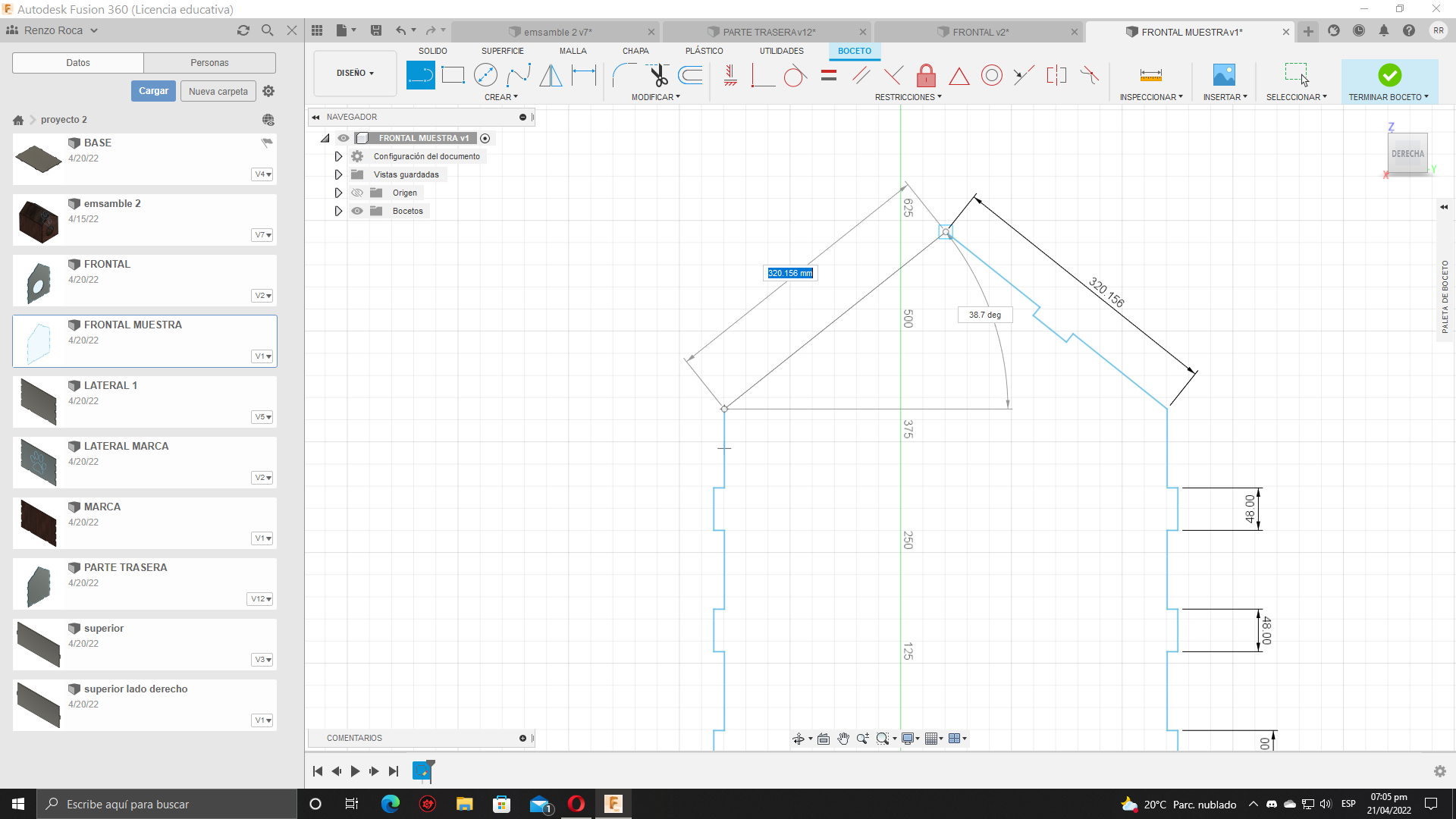Expand the Vistas guardadas tree node
Image resolution: width=1456 pixels, height=819 pixels.
(x=338, y=174)
